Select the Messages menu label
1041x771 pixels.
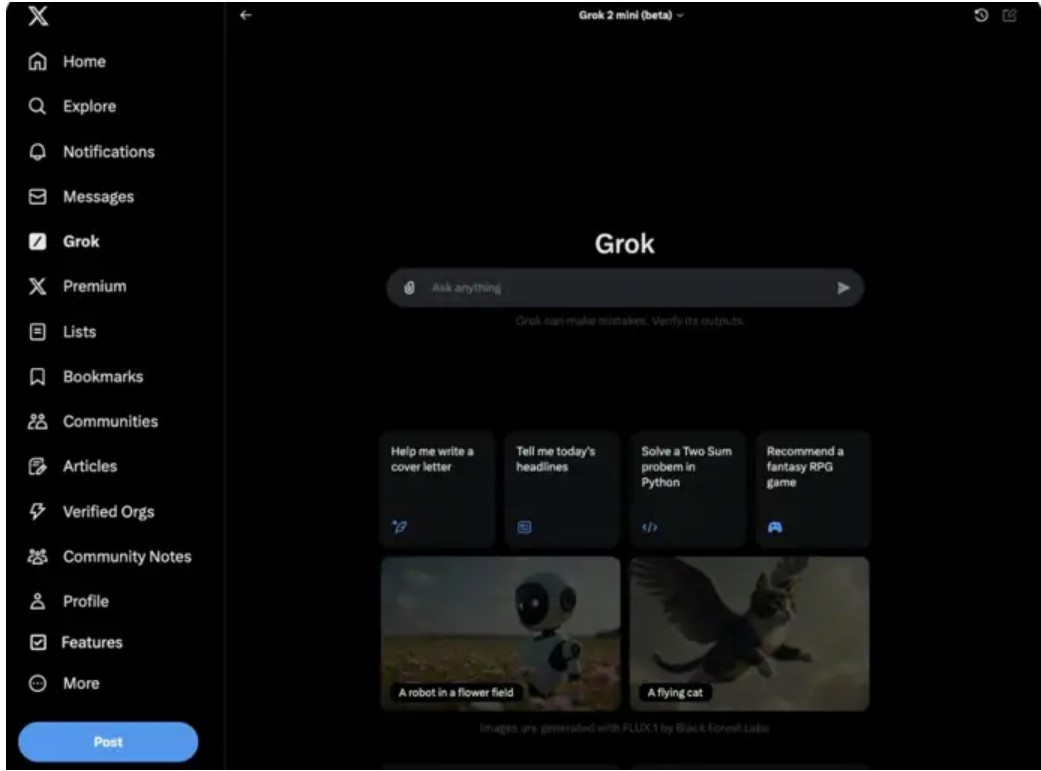coord(98,197)
